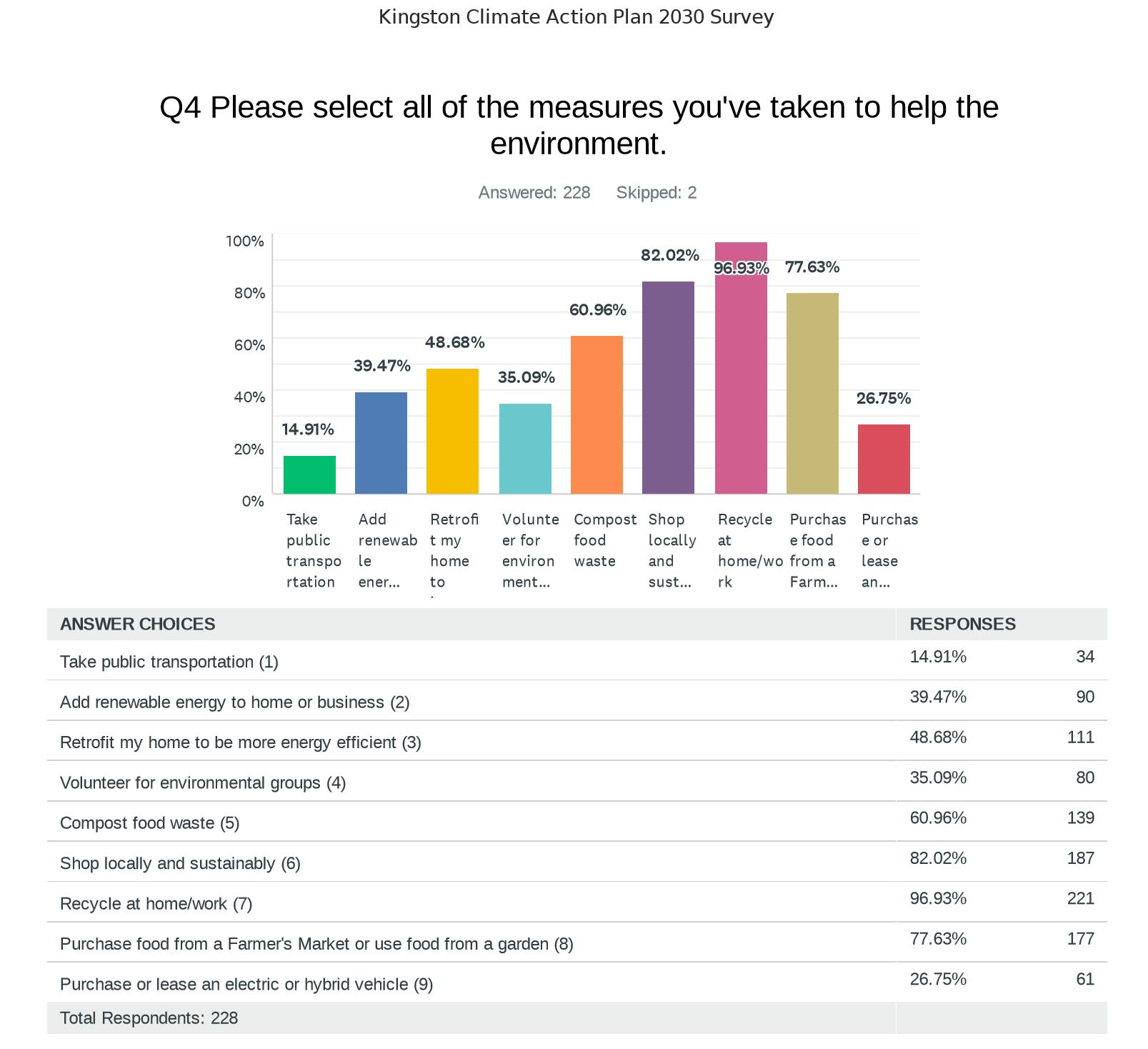Select the blue Add renewable energy bar
The width and height of the screenshot is (1148, 1049).
[x=381, y=442]
